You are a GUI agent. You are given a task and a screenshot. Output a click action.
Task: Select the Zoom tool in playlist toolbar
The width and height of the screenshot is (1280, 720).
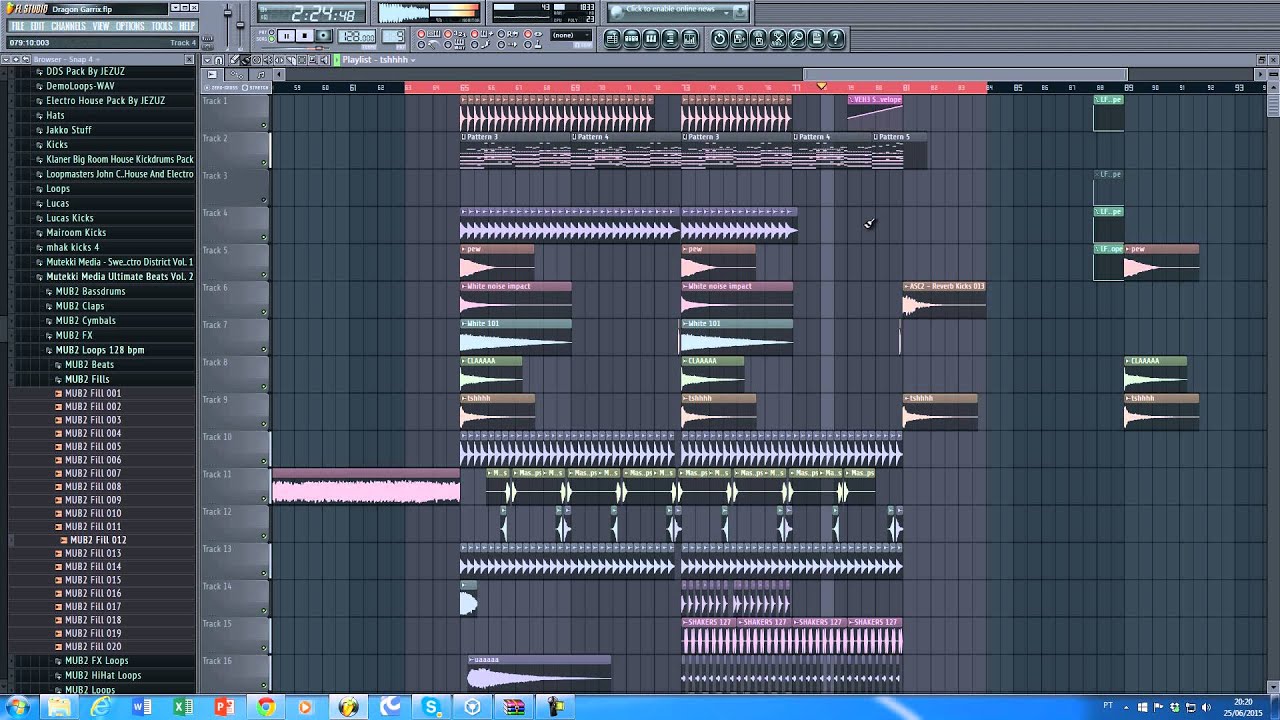tap(313, 60)
